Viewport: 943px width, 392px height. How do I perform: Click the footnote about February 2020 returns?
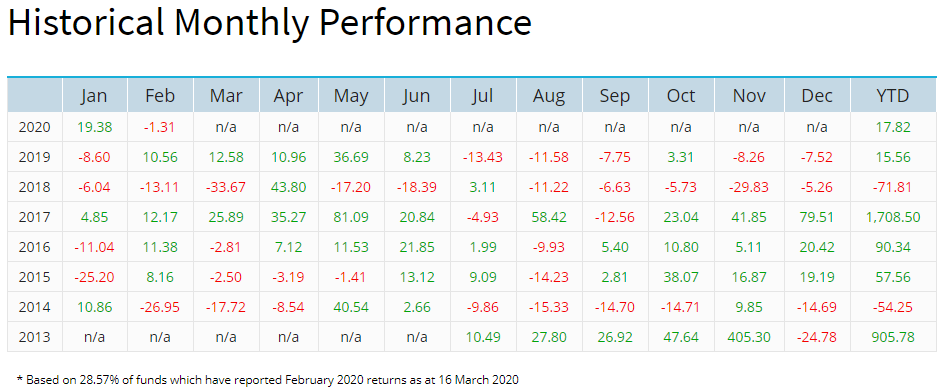click(x=268, y=380)
